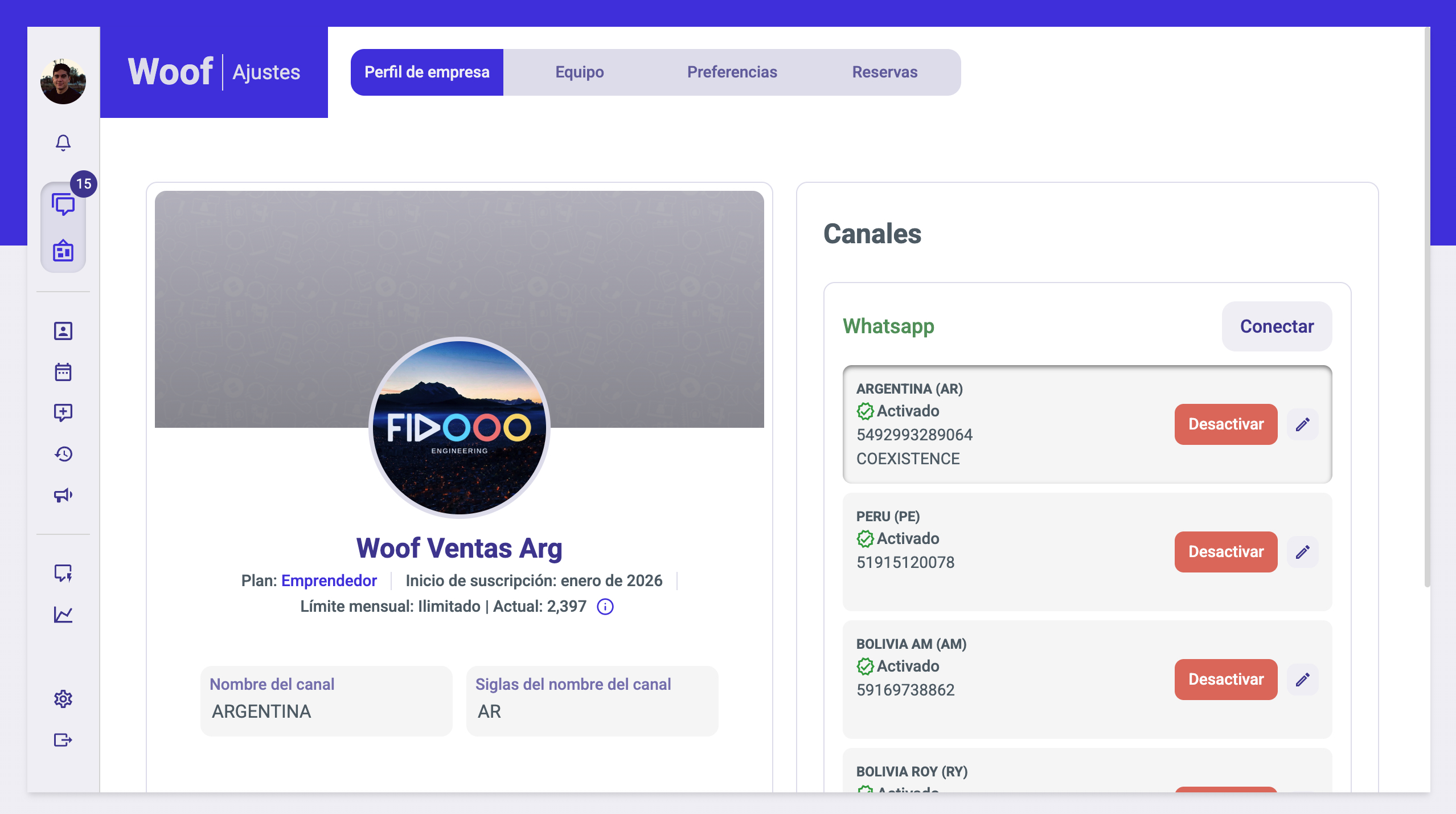
Task: Click the history clock icon
Action: (x=63, y=454)
